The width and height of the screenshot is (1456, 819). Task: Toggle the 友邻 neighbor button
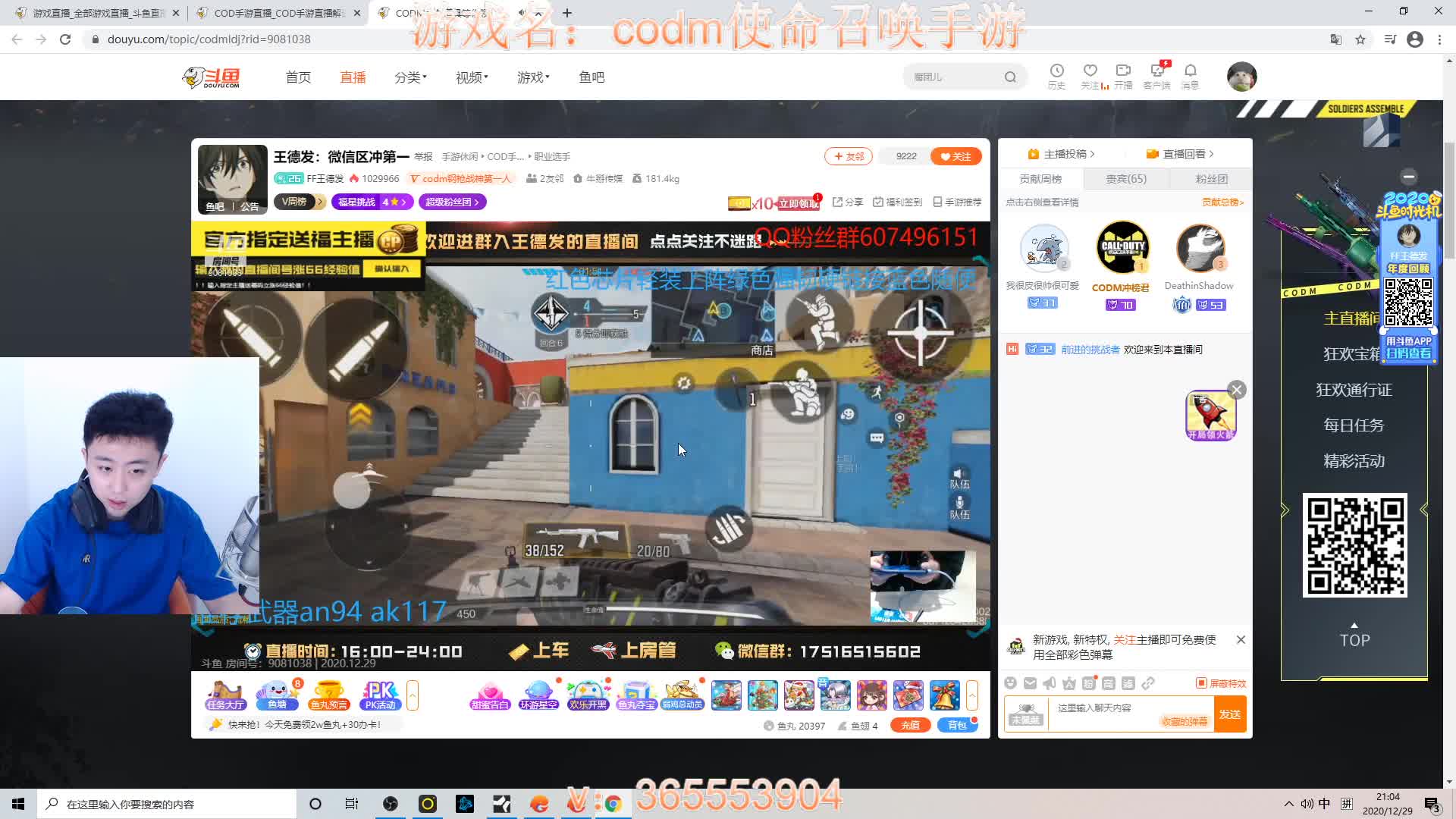(x=849, y=156)
